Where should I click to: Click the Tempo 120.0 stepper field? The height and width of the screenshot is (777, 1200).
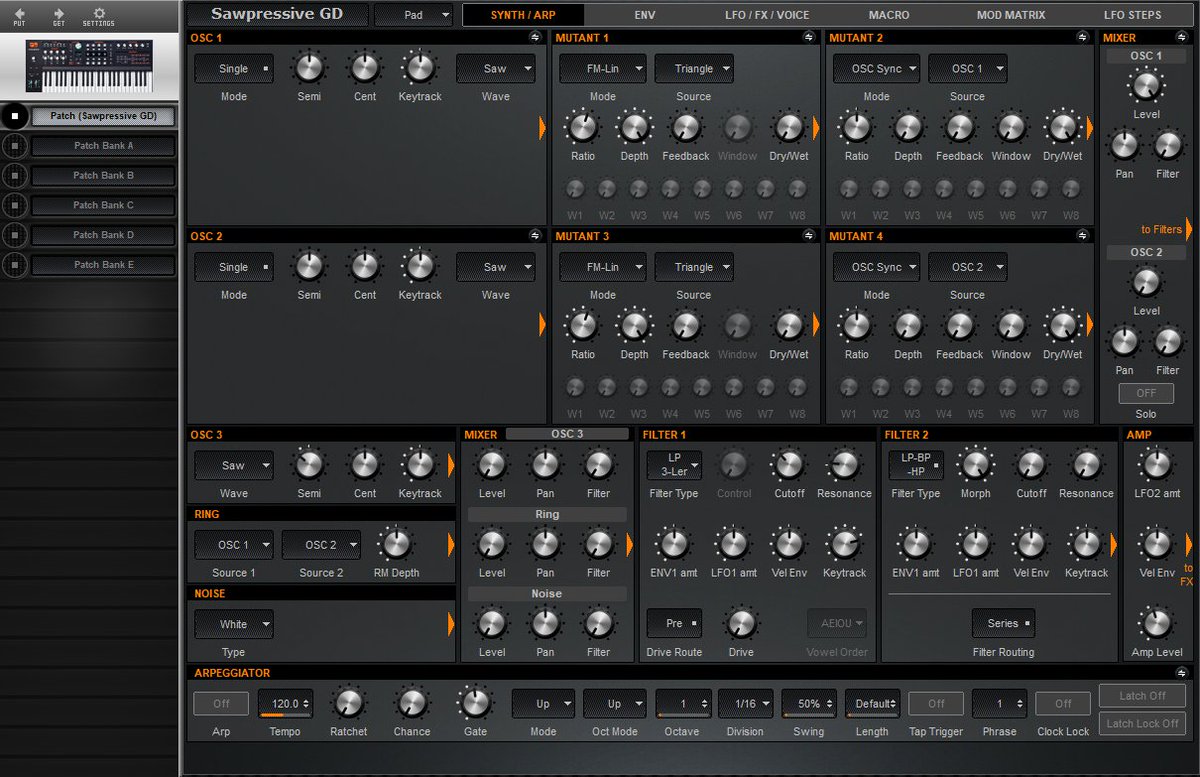(x=285, y=703)
